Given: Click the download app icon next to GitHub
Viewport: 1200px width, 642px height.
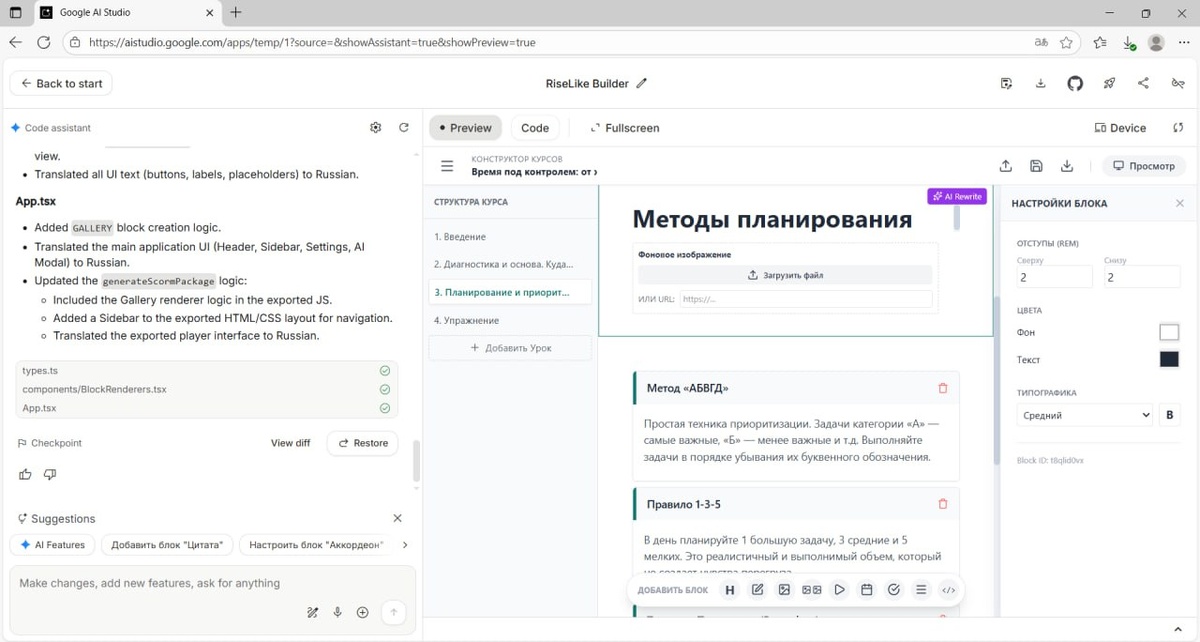Looking at the screenshot, I should pos(1041,84).
